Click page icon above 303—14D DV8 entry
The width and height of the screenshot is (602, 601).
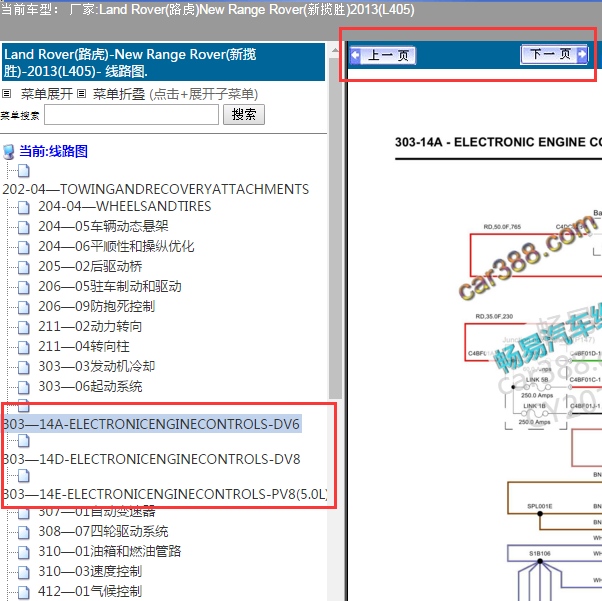click(x=23, y=441)
